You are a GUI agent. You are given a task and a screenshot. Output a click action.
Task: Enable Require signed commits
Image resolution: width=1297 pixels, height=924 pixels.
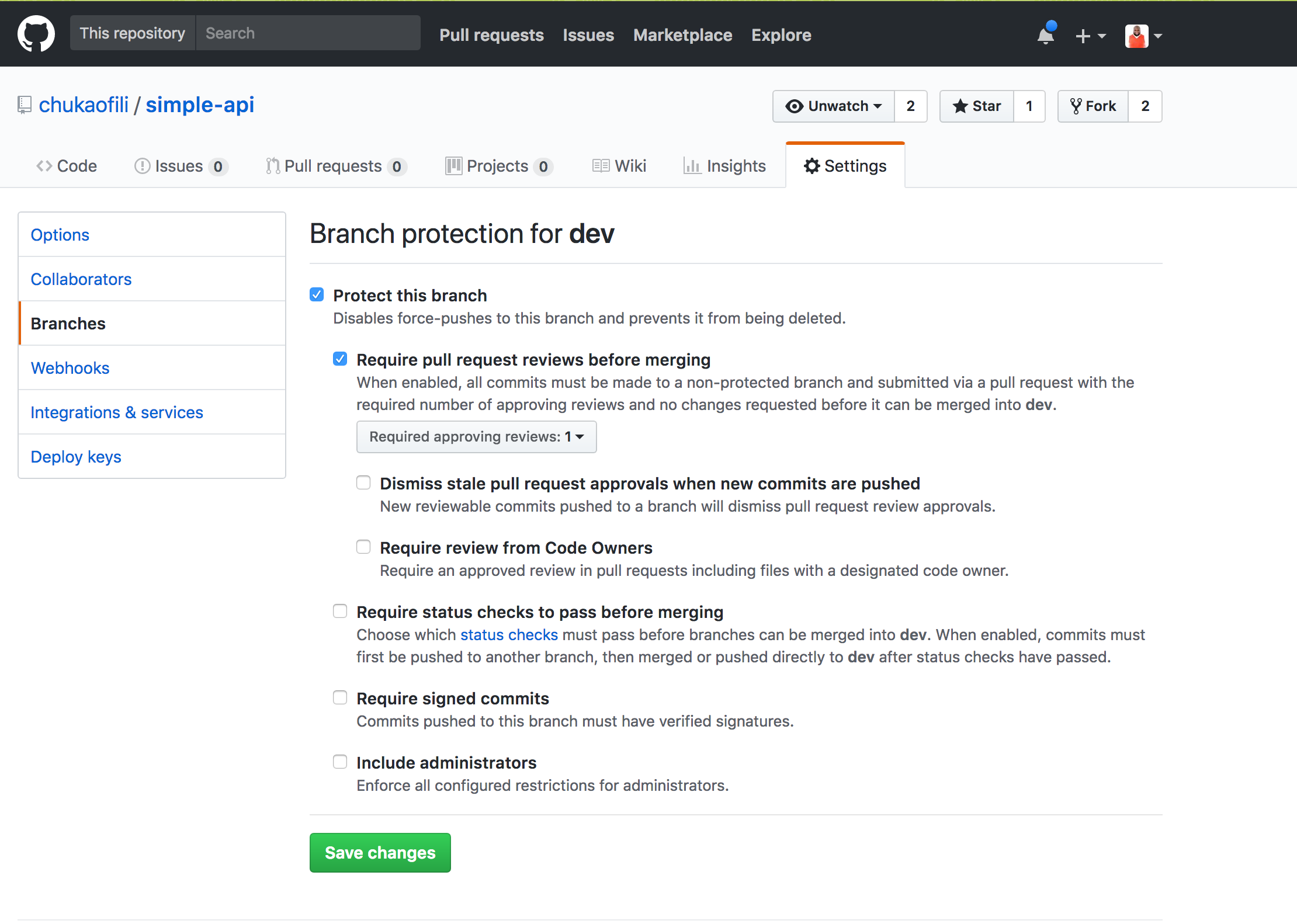340,697
